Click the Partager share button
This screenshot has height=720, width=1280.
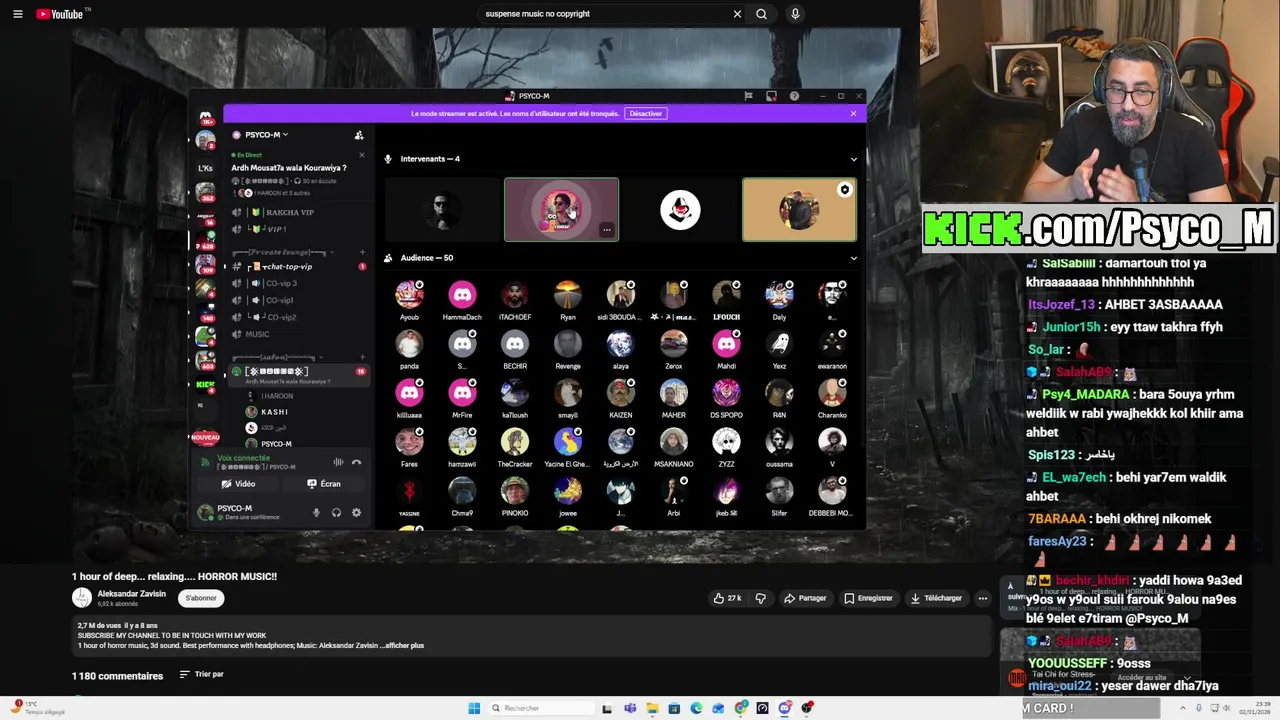click(x=805, y=598)
